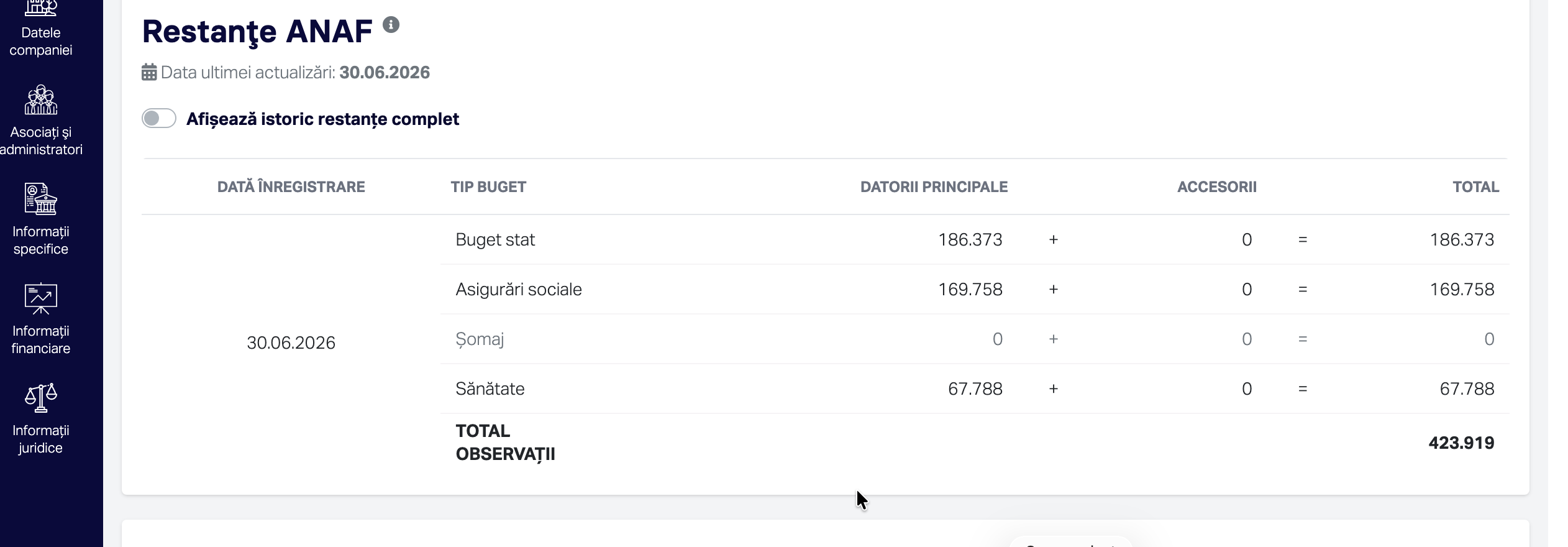Sort by Dată înregistrare column header
The height and width of the screenshot is (547, 1568).
pos(291,187)
